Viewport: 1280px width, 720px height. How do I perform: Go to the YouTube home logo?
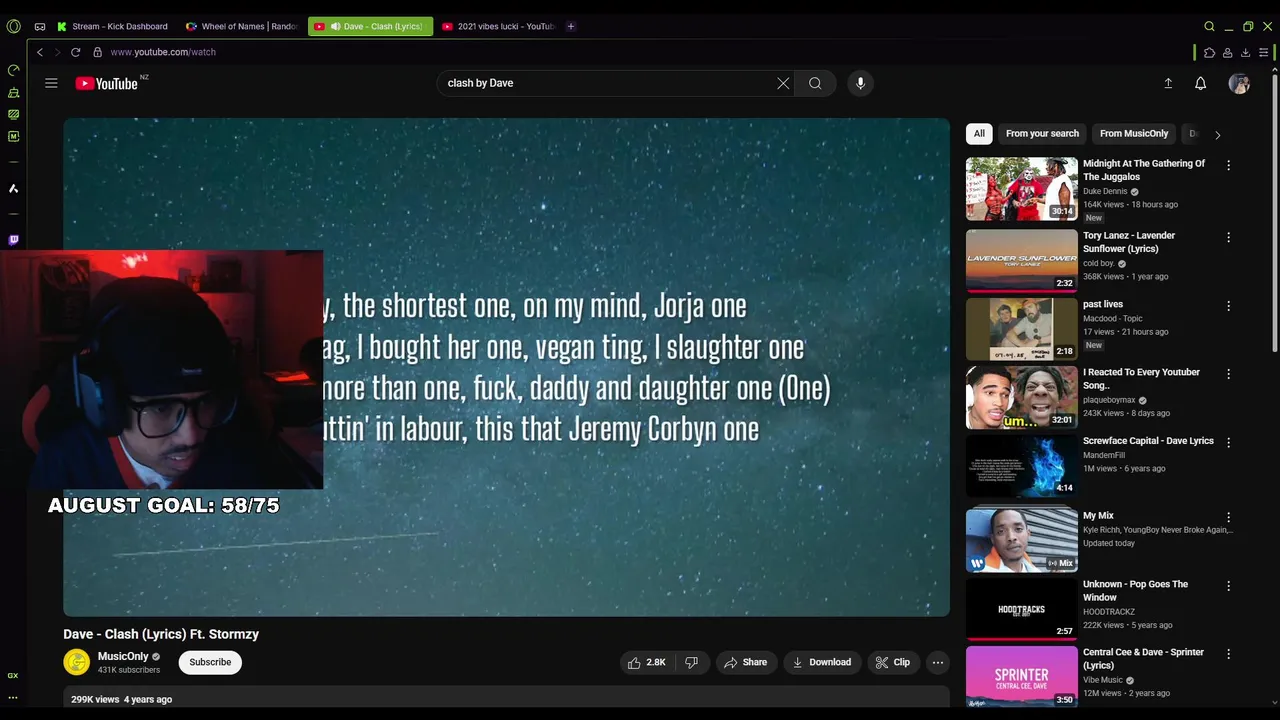coord(106,83)
